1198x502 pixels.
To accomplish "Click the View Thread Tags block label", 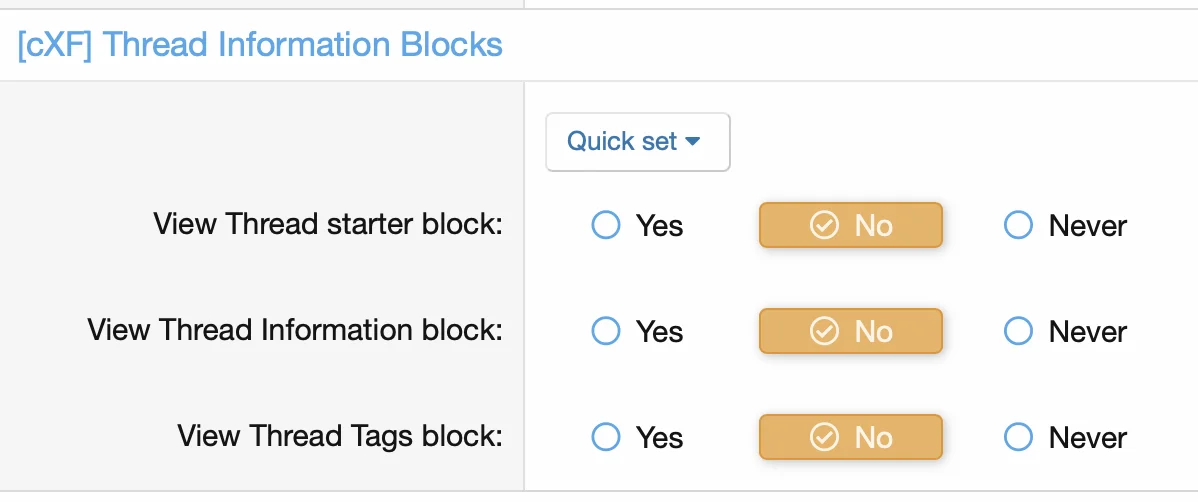I will pyautogui.click(x=339, y=436).
